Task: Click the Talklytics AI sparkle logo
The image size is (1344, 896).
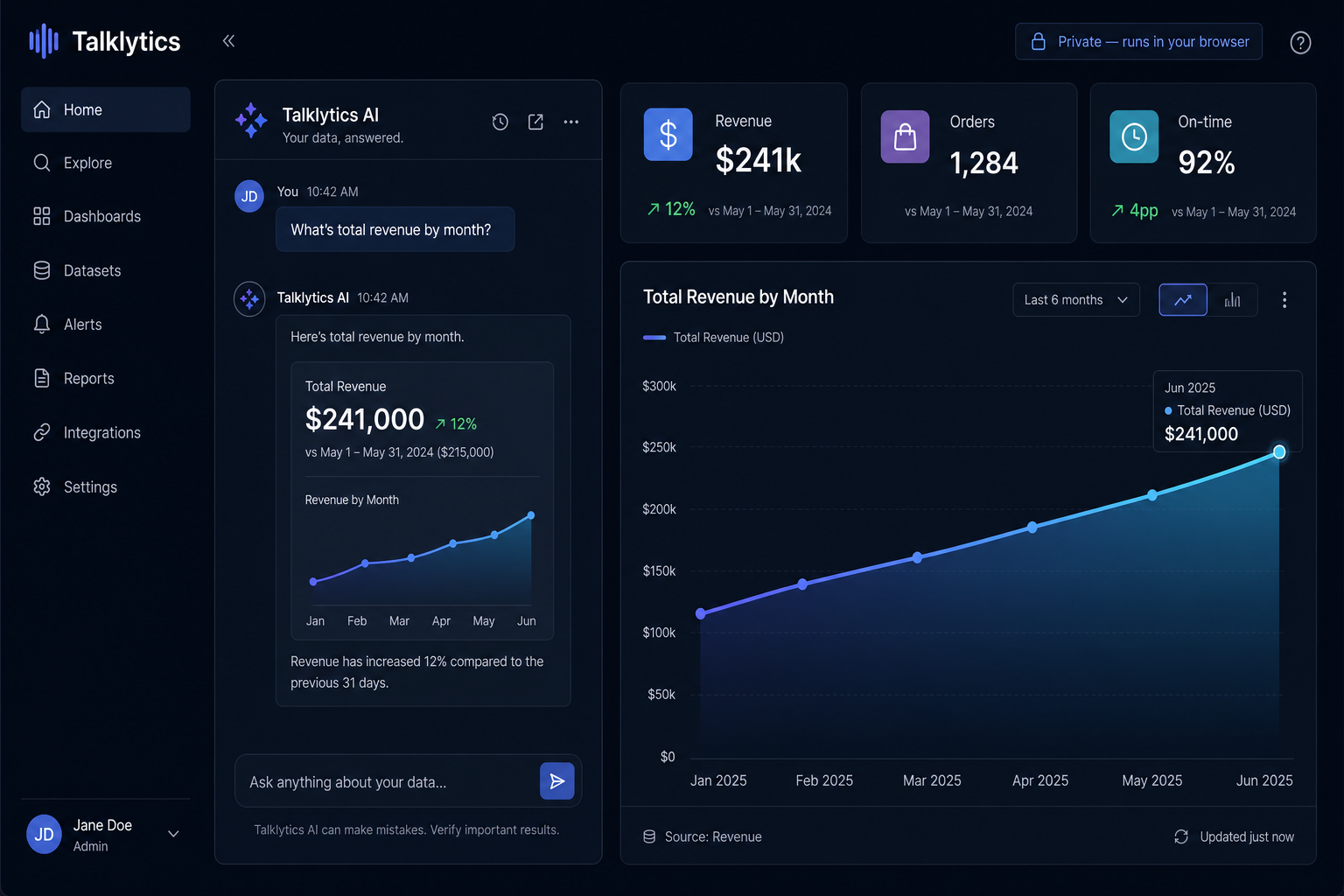Action: click(251, 121)
